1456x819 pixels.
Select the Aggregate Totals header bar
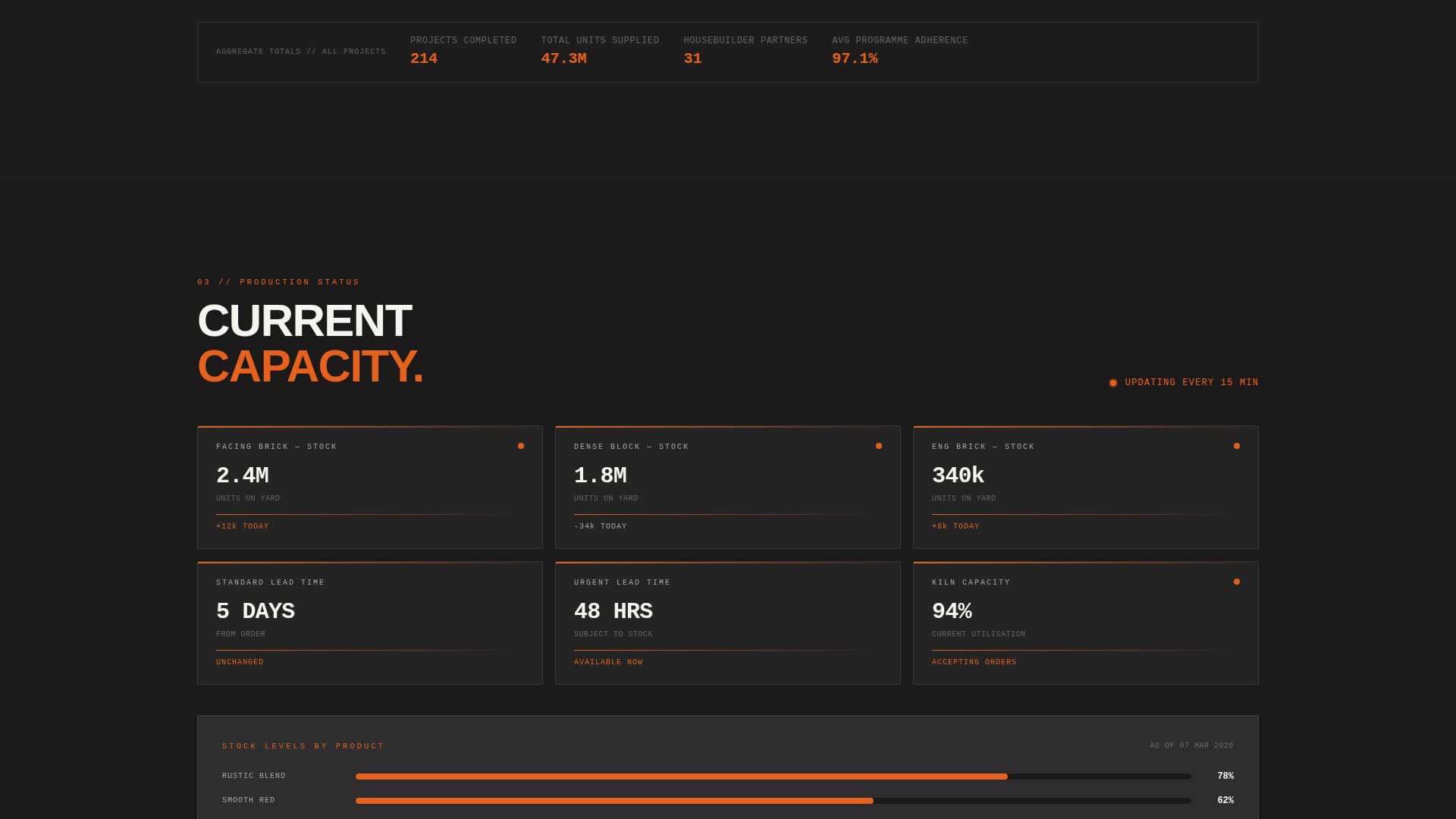click(728, 52)
